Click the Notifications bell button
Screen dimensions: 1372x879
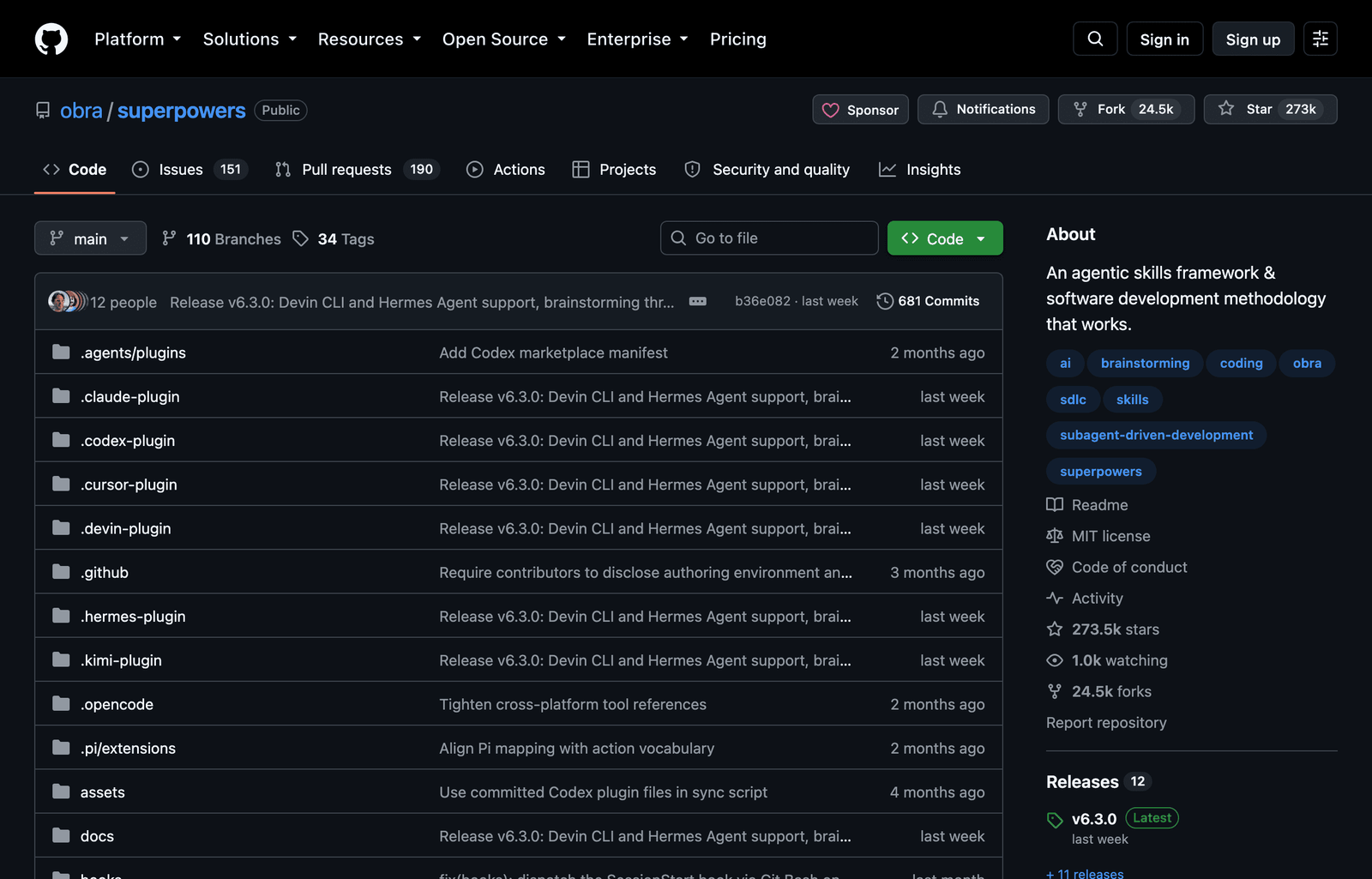[983, 110]
